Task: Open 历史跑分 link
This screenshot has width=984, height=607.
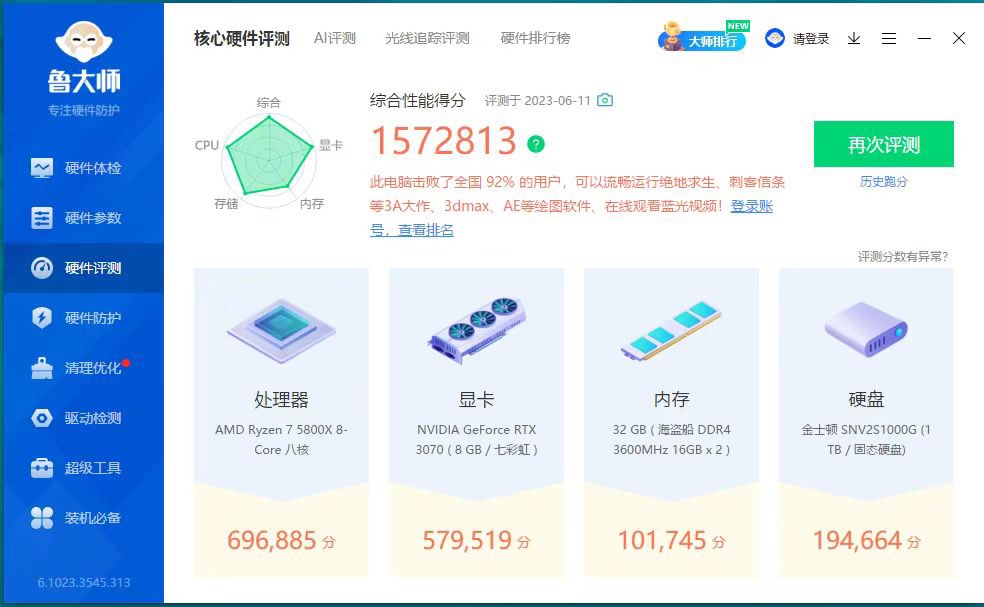Action: [884, 181]
